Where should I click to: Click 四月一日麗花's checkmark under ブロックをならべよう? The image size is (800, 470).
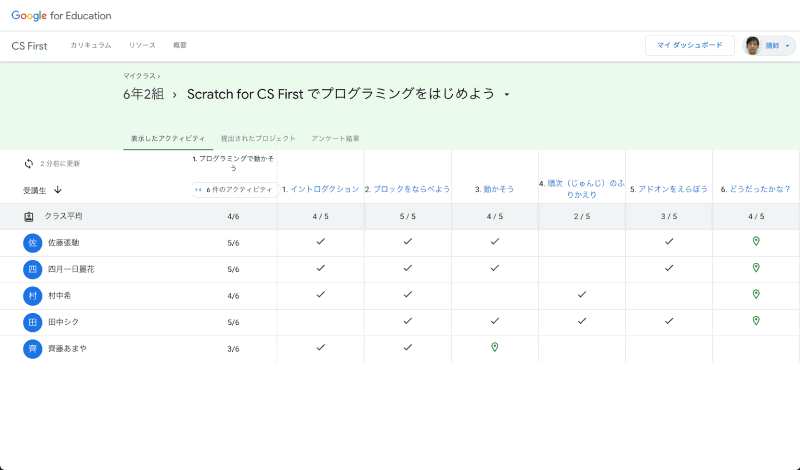point(408,268)
